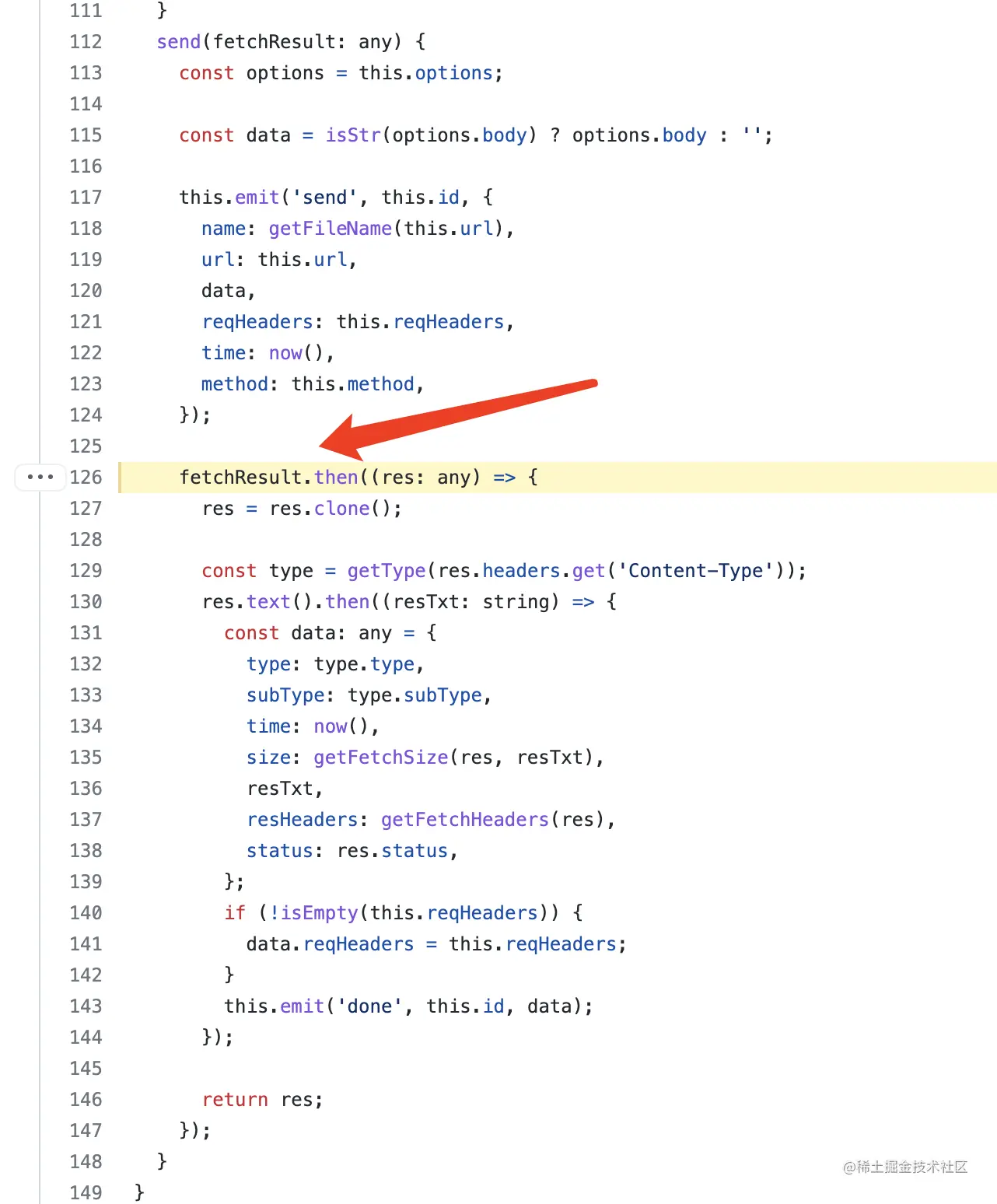The image size is (997, 1204).
Task: Click 'now' call on line 134
Action: point(331,726)
